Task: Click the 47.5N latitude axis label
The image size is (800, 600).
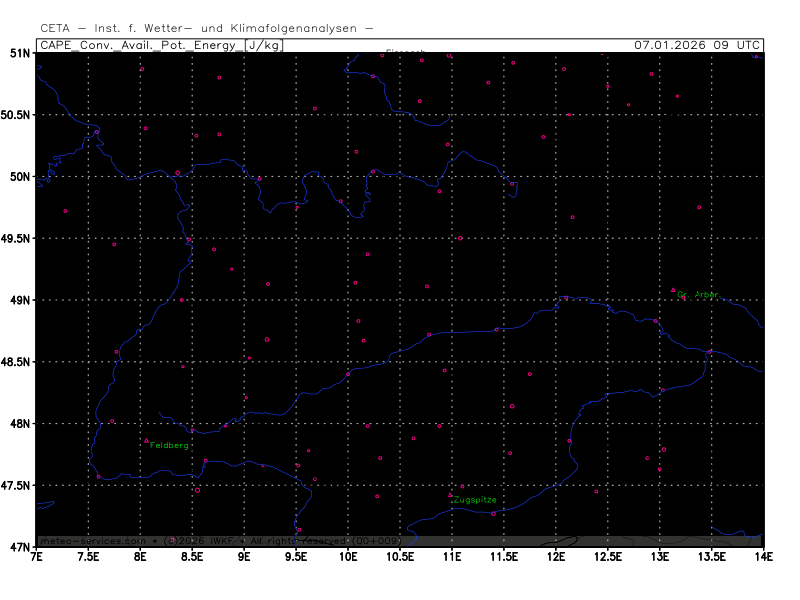Action: click(x=15, y=485)
